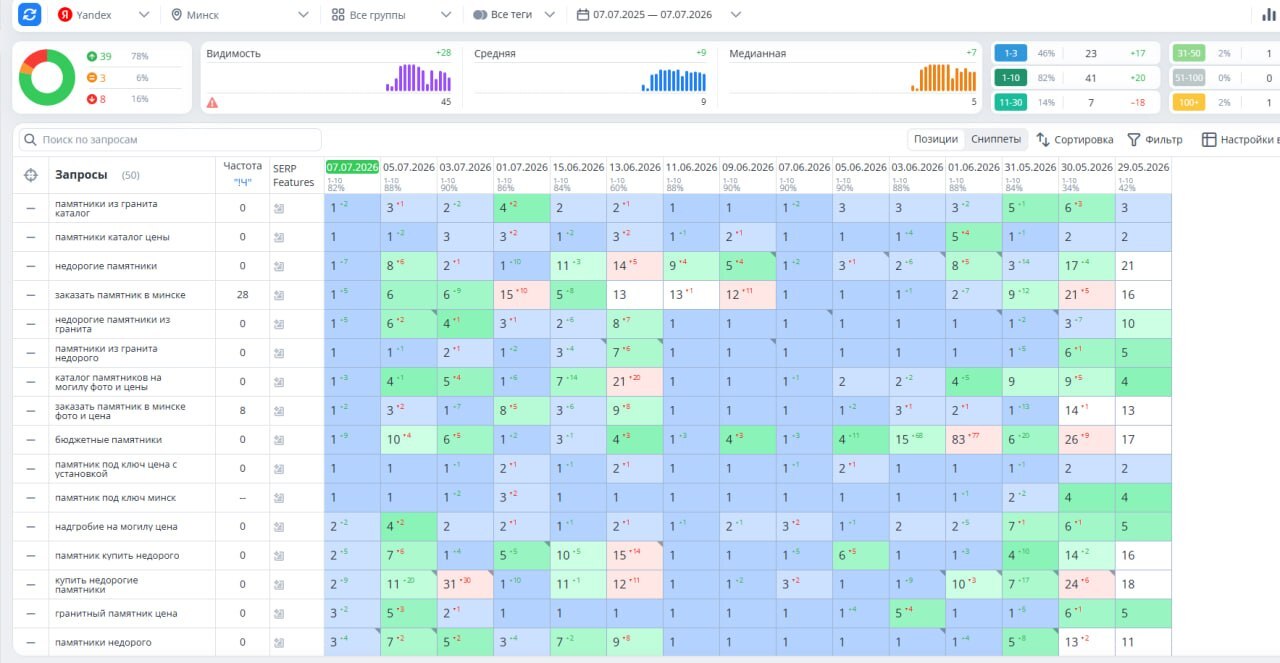Open SERP features icon for «заказать памятник в минске»
1280x663 pixels.
[278, 295]
